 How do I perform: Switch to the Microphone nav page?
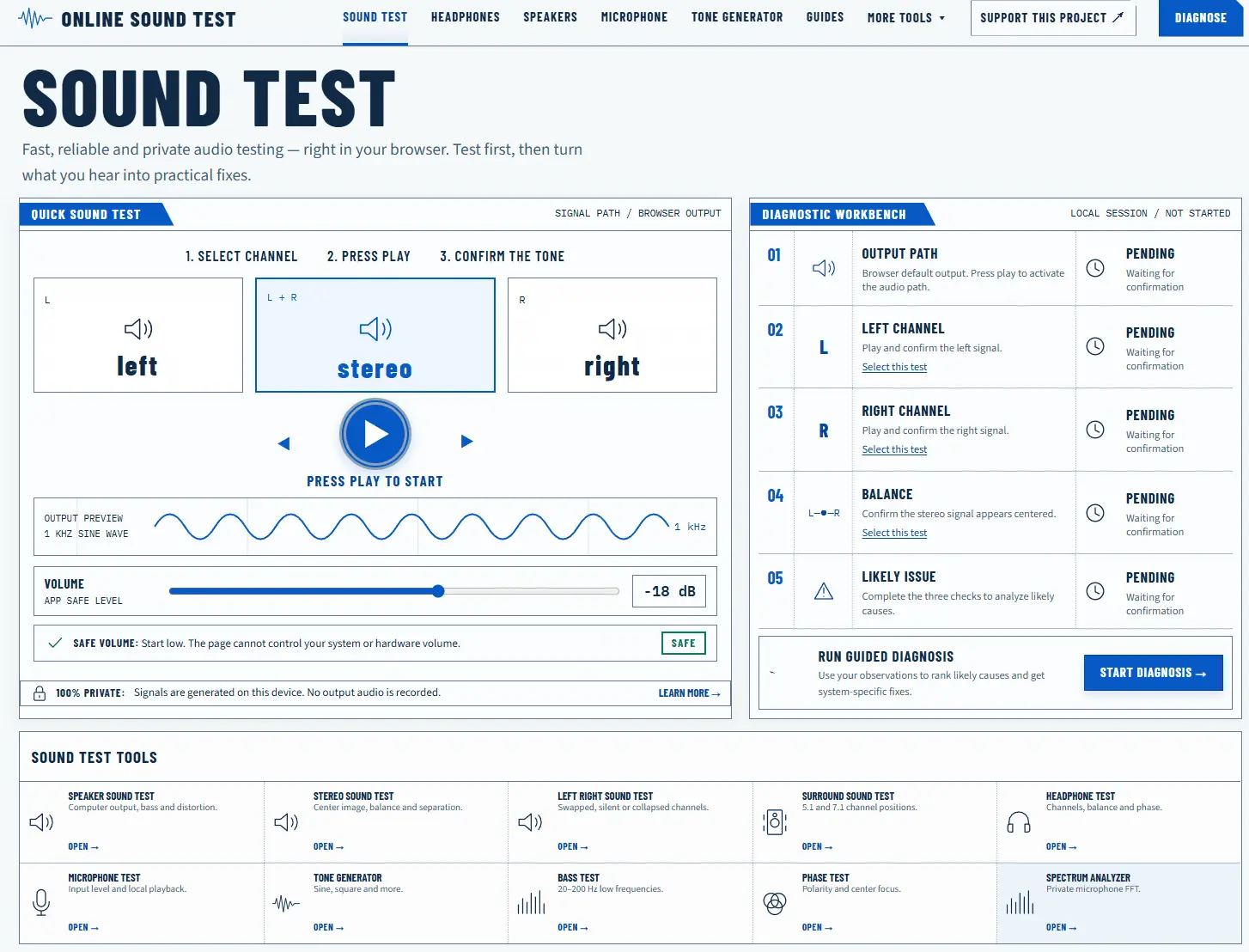pyautogui.click(x=634, y=17)
